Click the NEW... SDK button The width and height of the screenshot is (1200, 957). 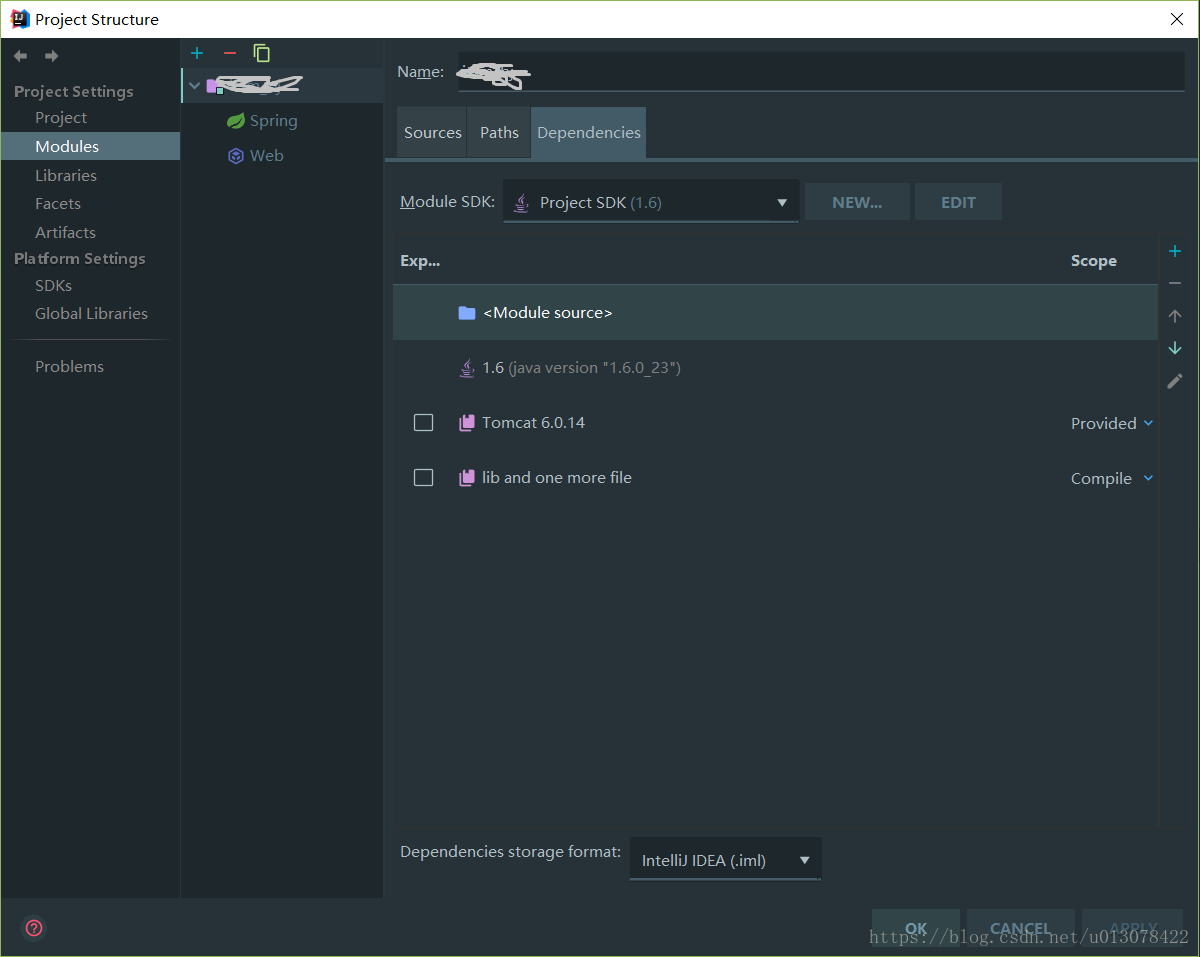(x=857, y=202)
